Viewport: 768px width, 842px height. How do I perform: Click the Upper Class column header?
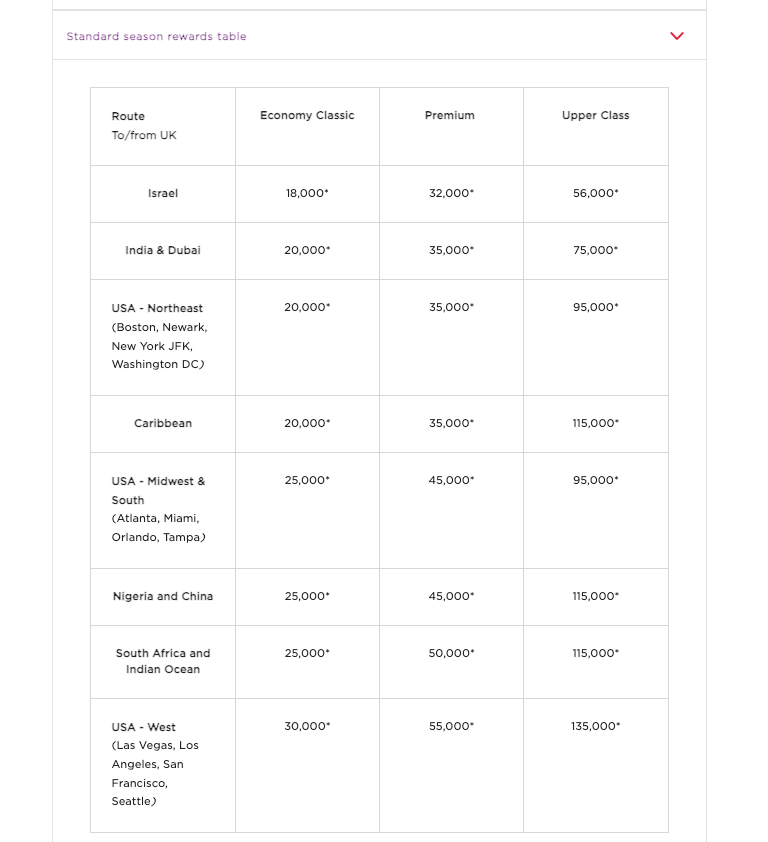click(x=595, y=116)
